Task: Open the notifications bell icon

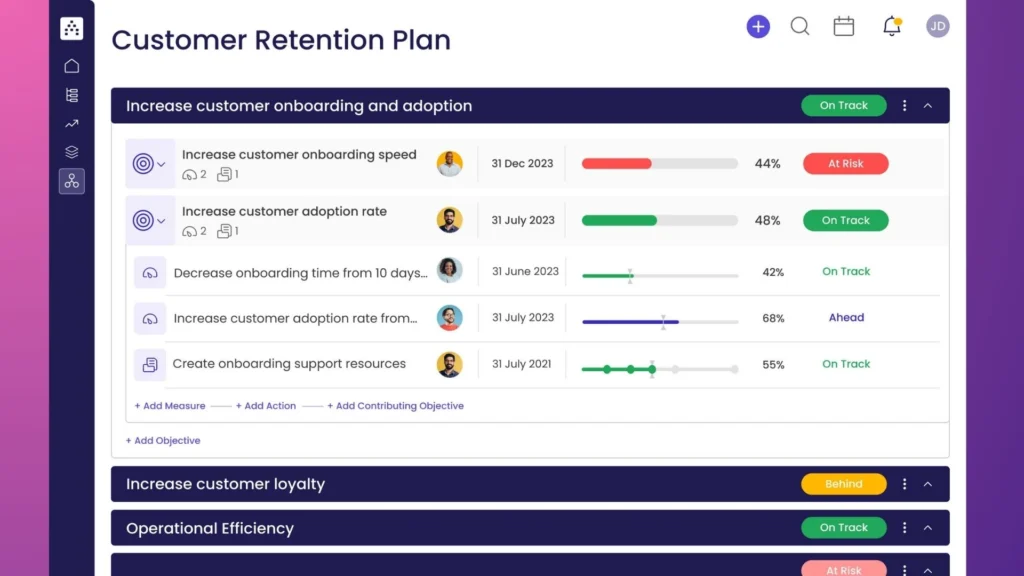Action: coord(889,26)
